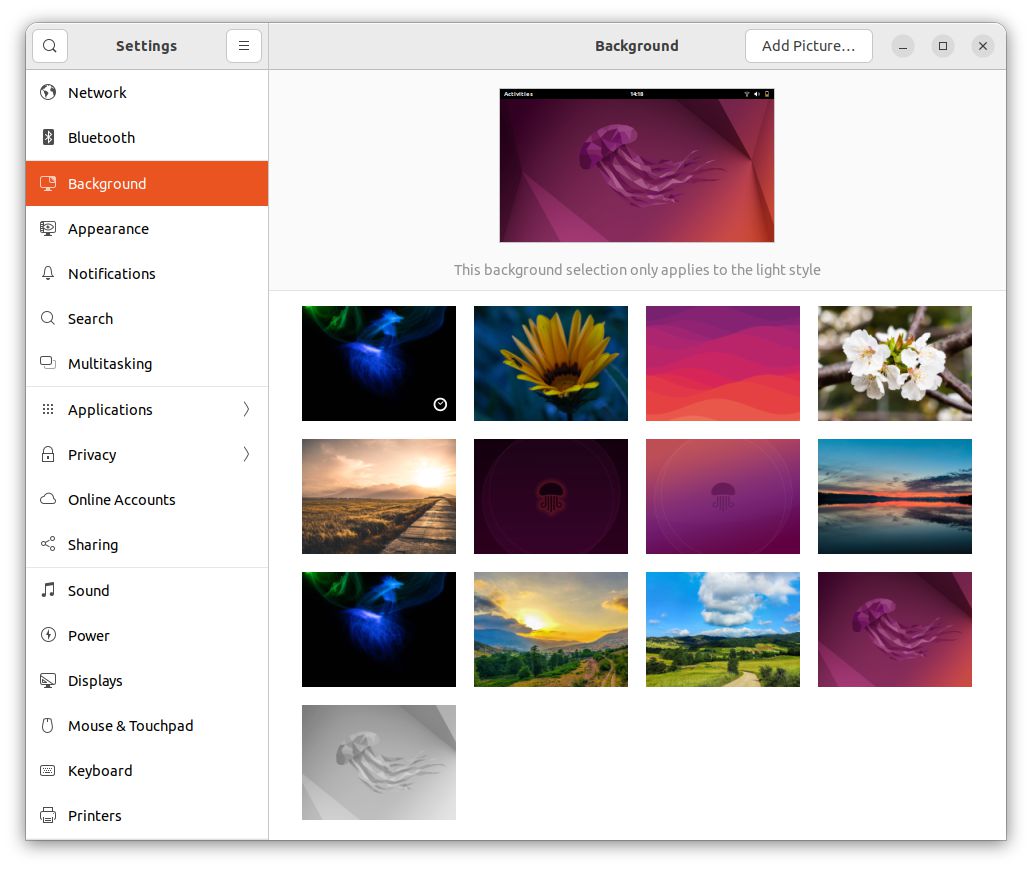Select the yellow flower wallpaper

[x=550, y=363]
